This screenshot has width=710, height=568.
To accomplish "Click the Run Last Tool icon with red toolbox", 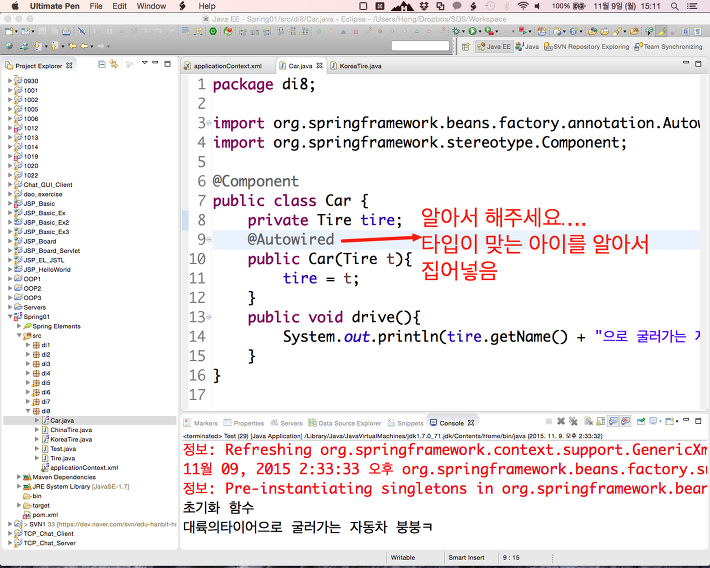I will pos(489,31).
